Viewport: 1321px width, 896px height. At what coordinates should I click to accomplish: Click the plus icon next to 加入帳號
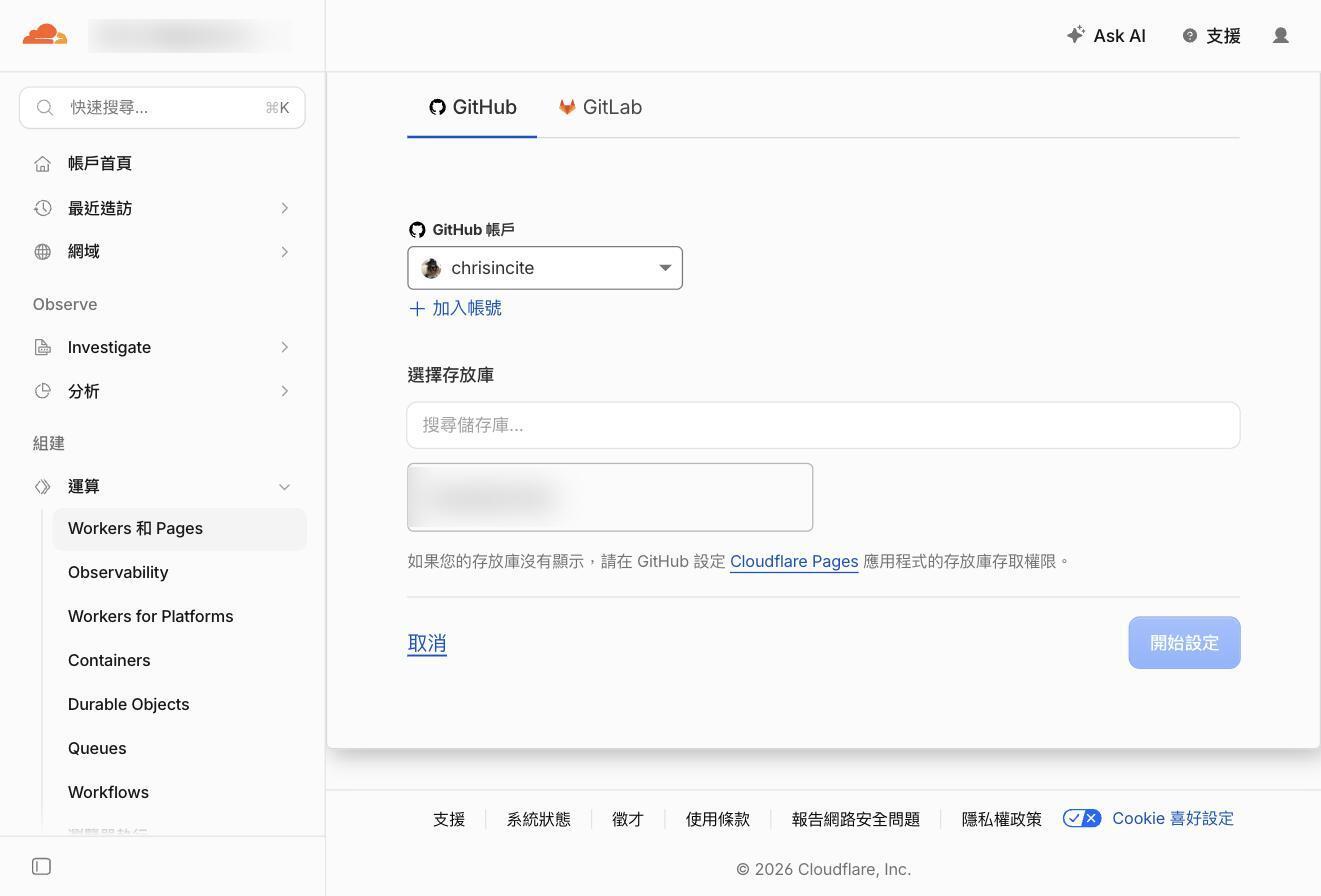click(417, 309)
